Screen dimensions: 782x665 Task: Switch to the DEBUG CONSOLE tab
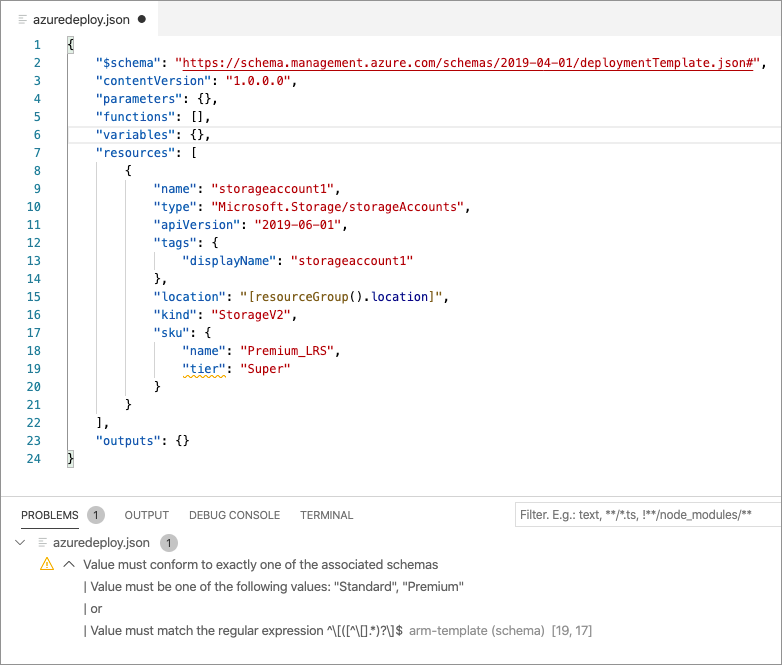coord(234,515)
